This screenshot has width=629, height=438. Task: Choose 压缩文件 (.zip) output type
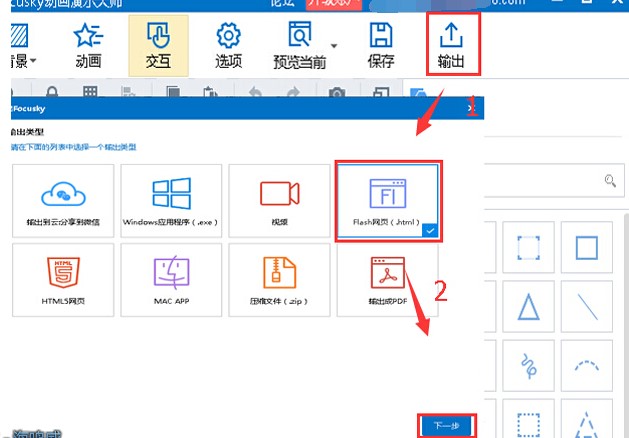pos(279,280)
